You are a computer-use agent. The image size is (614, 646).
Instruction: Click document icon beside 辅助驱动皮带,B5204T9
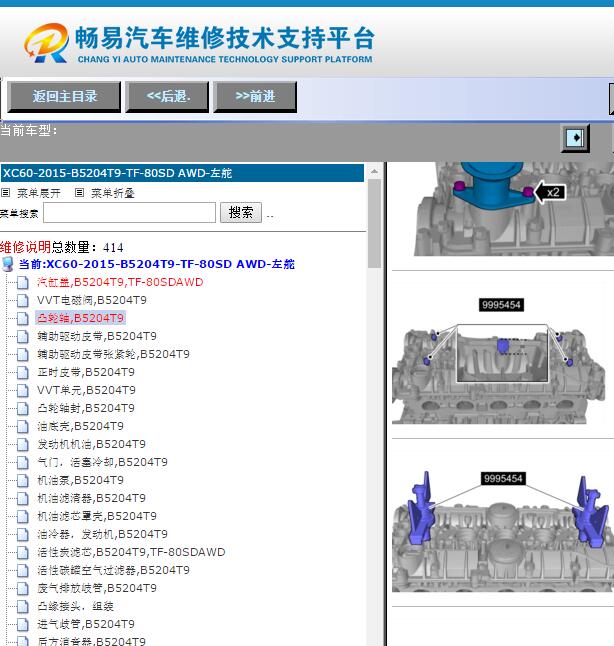(x=23, y=336)
